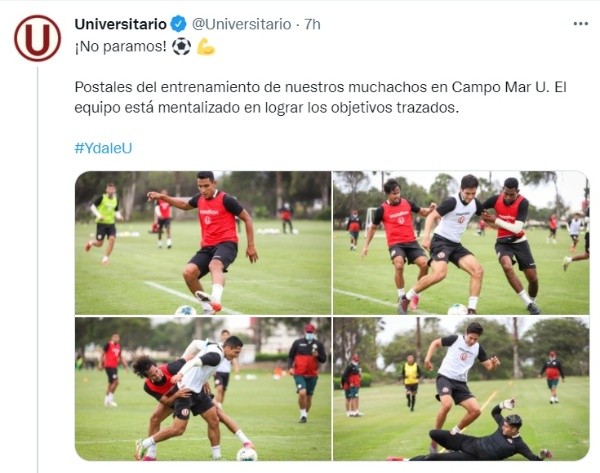Open bottom-right photo with sliding goalkeeper
This screenshot has height=473, width=600.
[461, 389]
